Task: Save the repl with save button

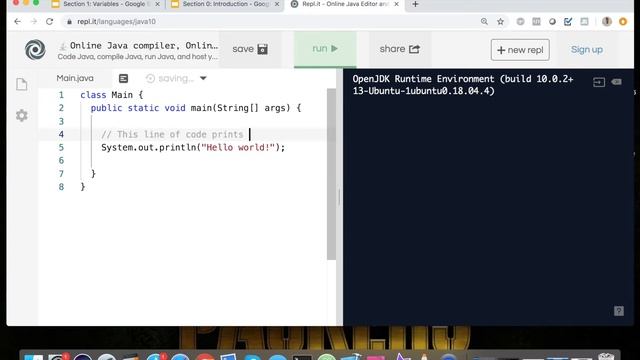Action: [x=250, y=49]
